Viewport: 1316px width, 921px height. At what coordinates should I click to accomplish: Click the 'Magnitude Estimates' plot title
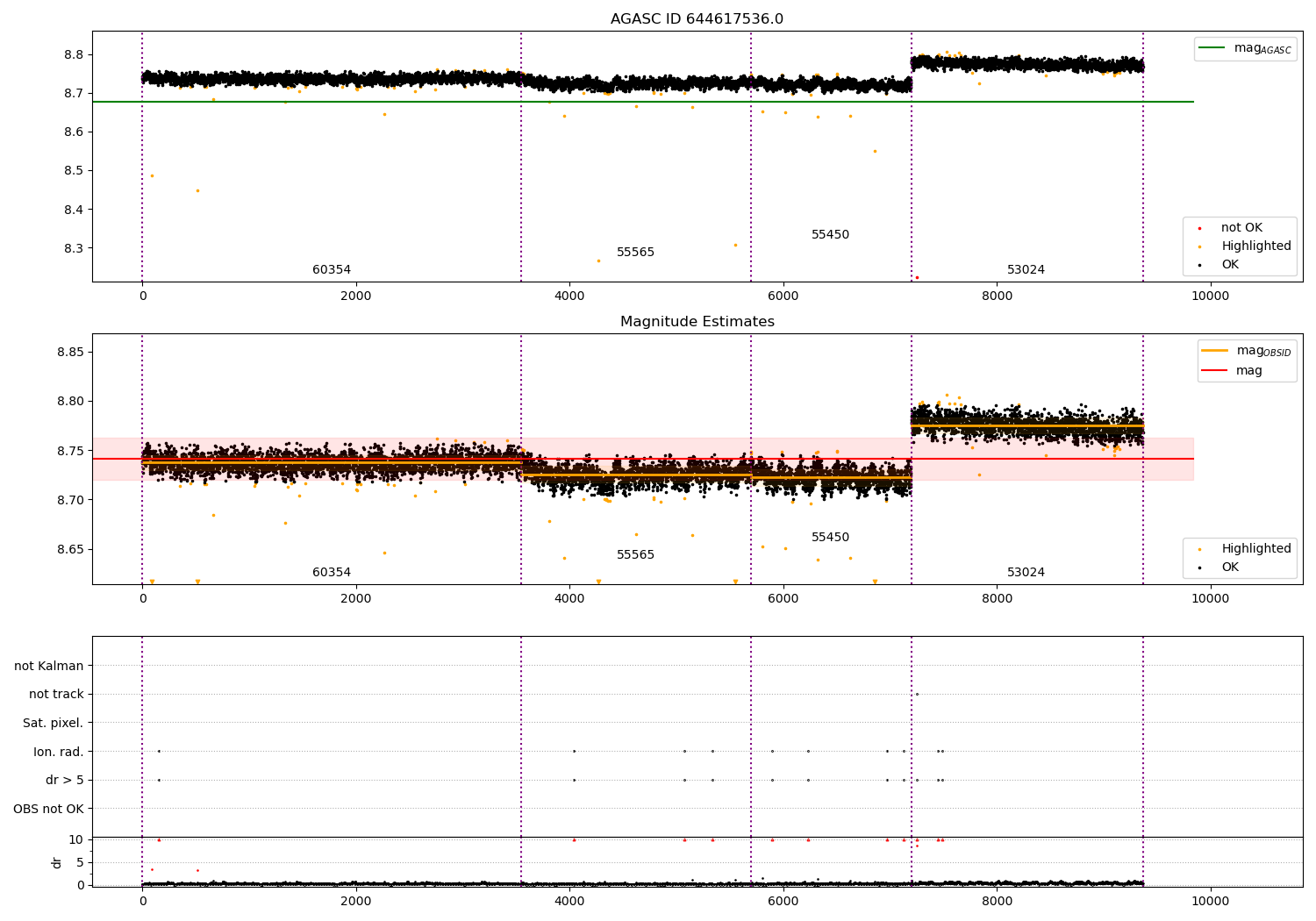[x=697, y=322]
